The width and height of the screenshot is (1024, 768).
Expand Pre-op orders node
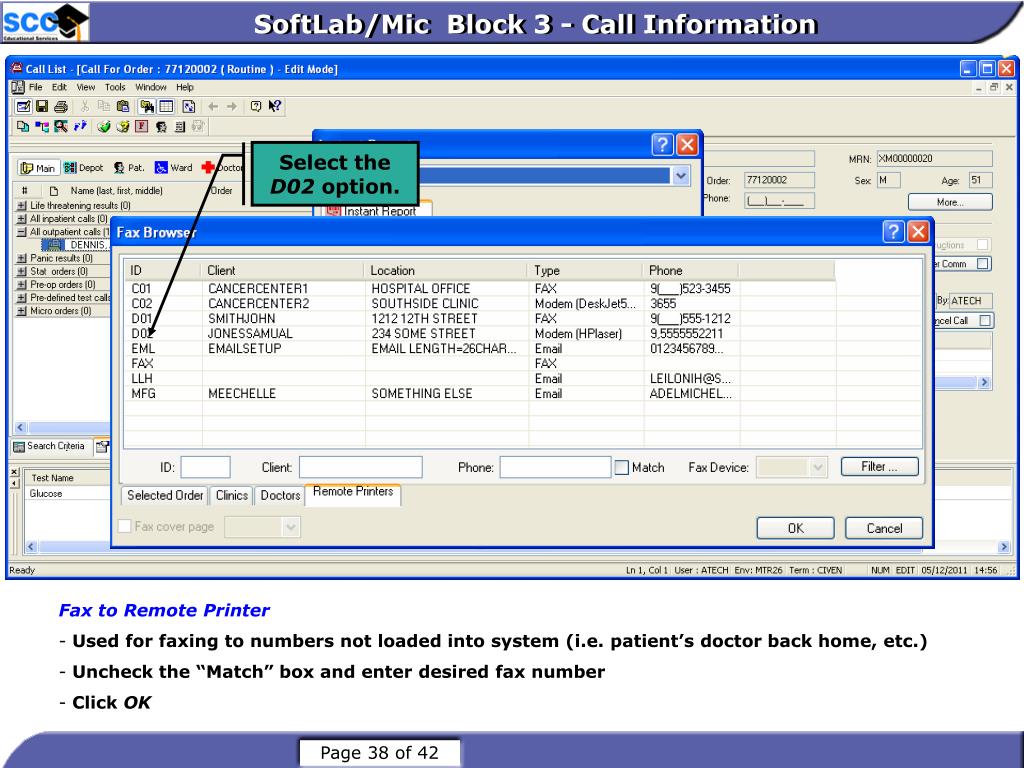pyautogui.click(x=22, y=284)
